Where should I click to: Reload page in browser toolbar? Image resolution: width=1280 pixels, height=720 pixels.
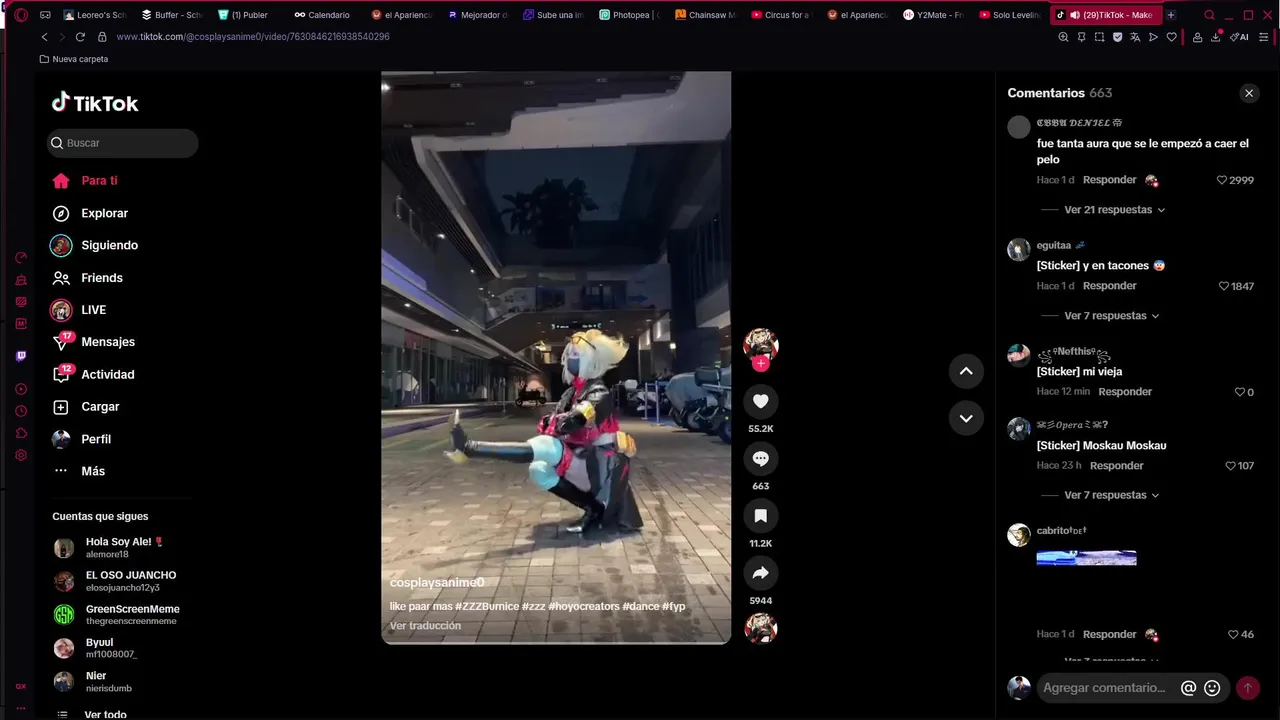point(80,37)
